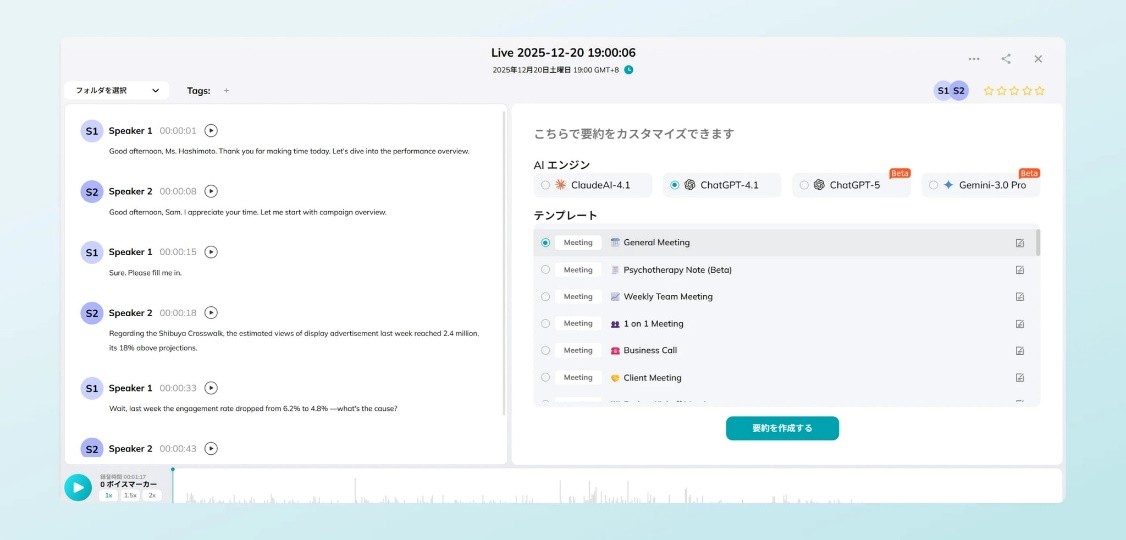This screenshot has height=540, width=1126.
Task: Open the フォルダを選択 folder dropdown
Action: click(x=117, y=91)
